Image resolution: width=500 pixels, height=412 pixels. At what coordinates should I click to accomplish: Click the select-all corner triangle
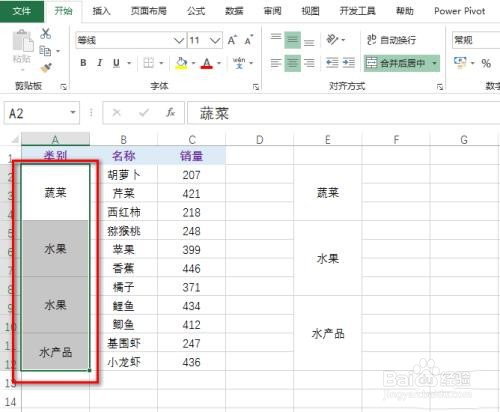pyautogui.click(x=14, y=139)
